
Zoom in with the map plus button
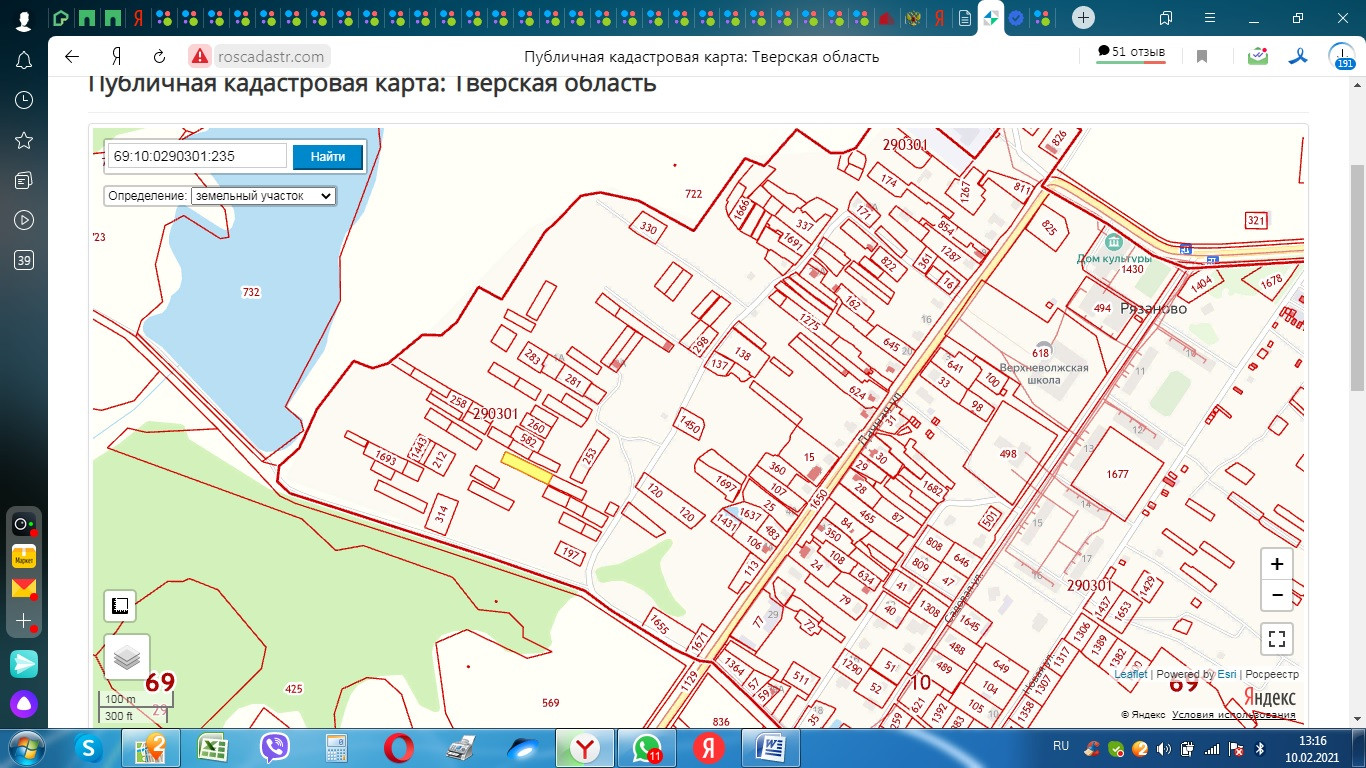[1277, 564]
